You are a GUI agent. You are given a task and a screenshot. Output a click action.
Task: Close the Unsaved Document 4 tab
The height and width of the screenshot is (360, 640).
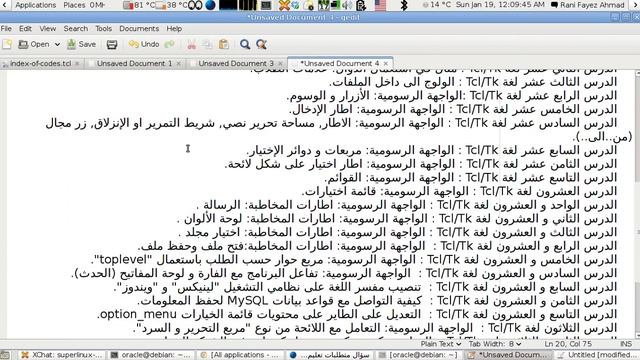385,64
